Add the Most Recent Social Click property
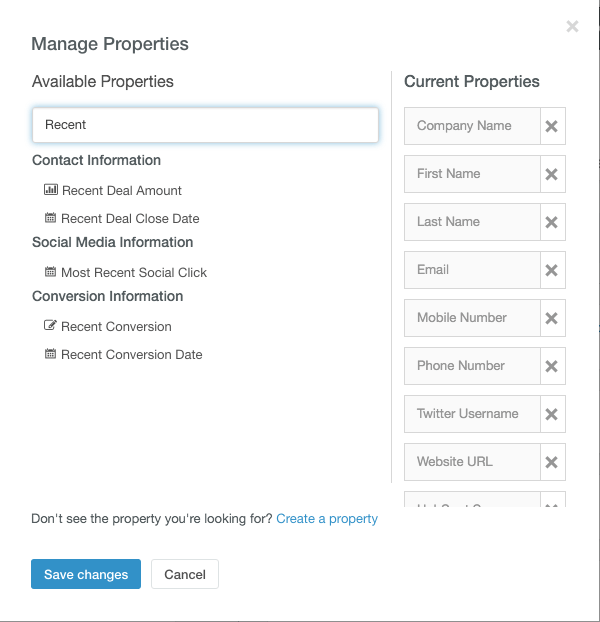The image size is (600, 622). 134,273
